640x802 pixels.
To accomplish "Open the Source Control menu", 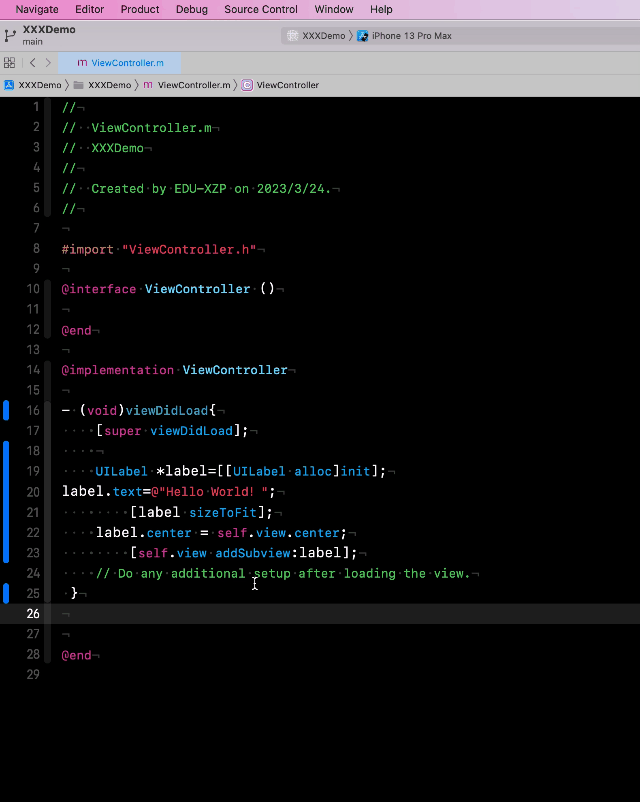I will pos(260,9).
